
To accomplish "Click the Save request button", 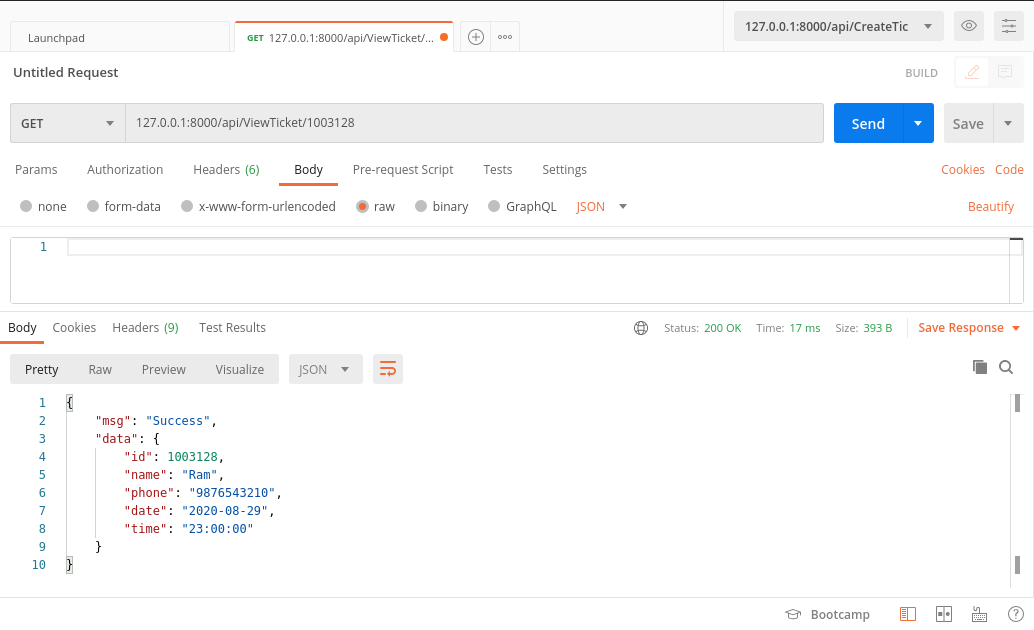I will point(968,123).
